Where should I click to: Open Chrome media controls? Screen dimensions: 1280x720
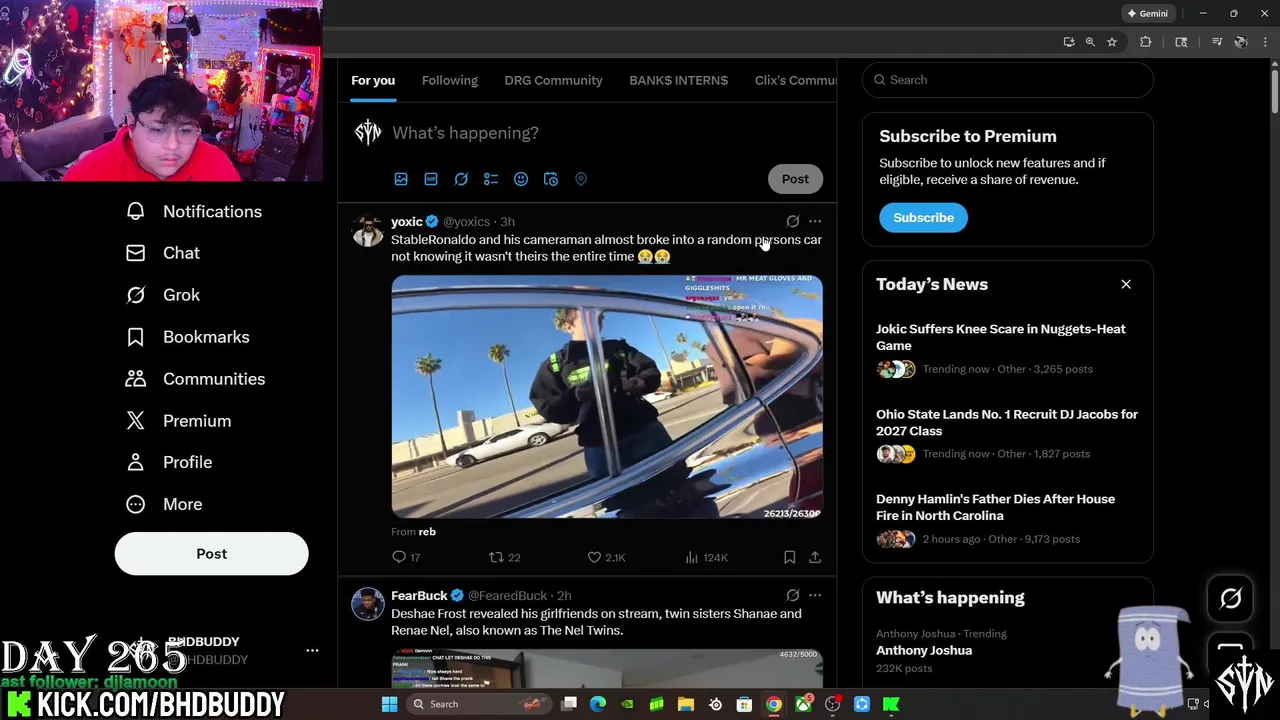(x=1217, y=42)
